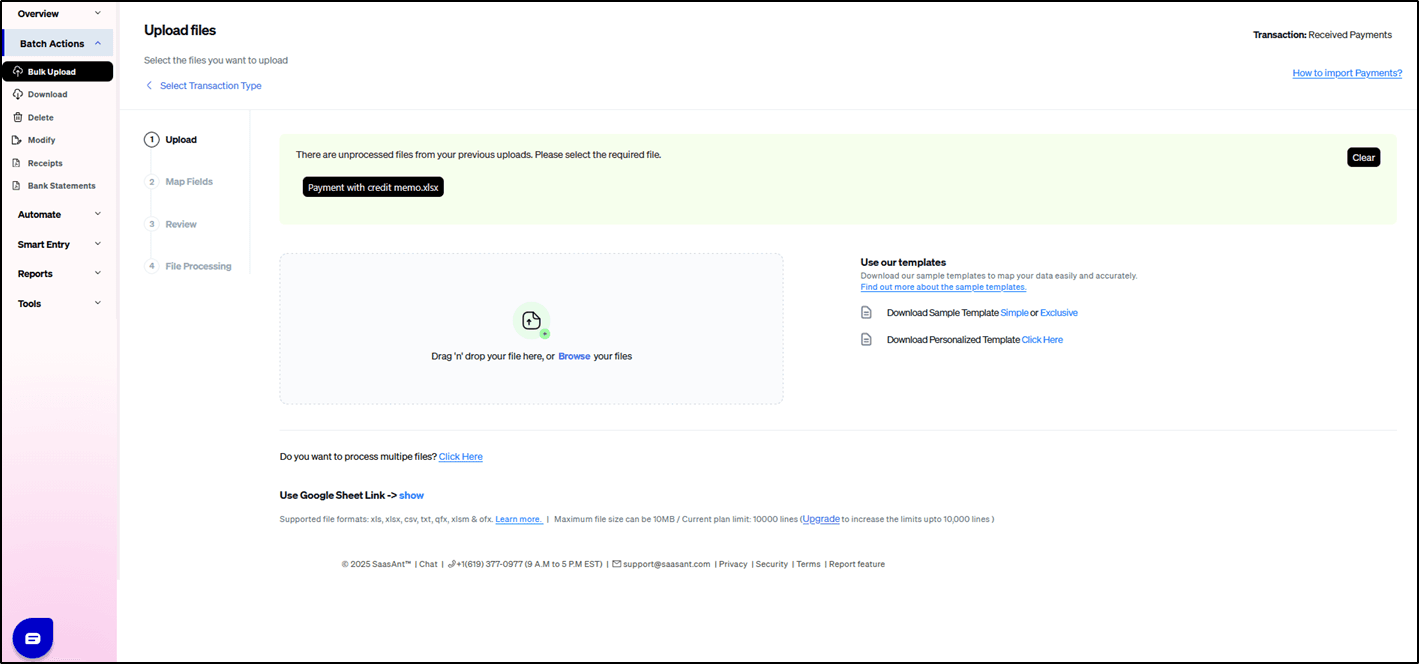
Task: Click the Download cloud icon in sidebar
Action: click(x=17, y=94)
